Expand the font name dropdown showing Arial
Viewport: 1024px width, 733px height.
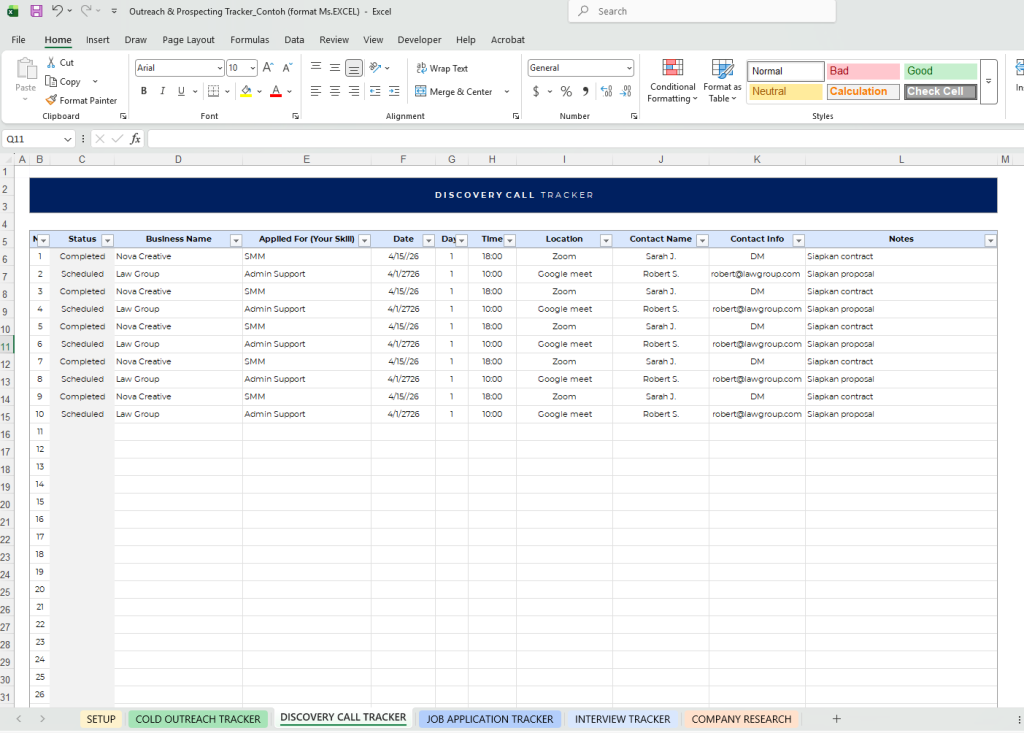point(219,68)
